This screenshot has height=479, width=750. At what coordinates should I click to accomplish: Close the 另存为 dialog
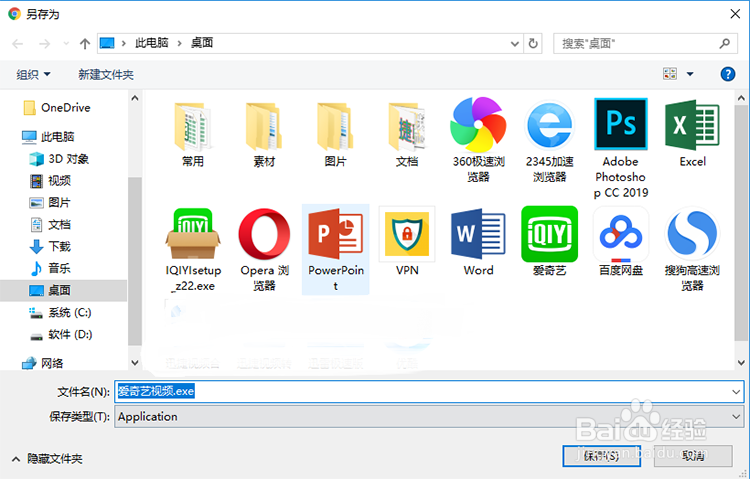[x=735, y=14]
